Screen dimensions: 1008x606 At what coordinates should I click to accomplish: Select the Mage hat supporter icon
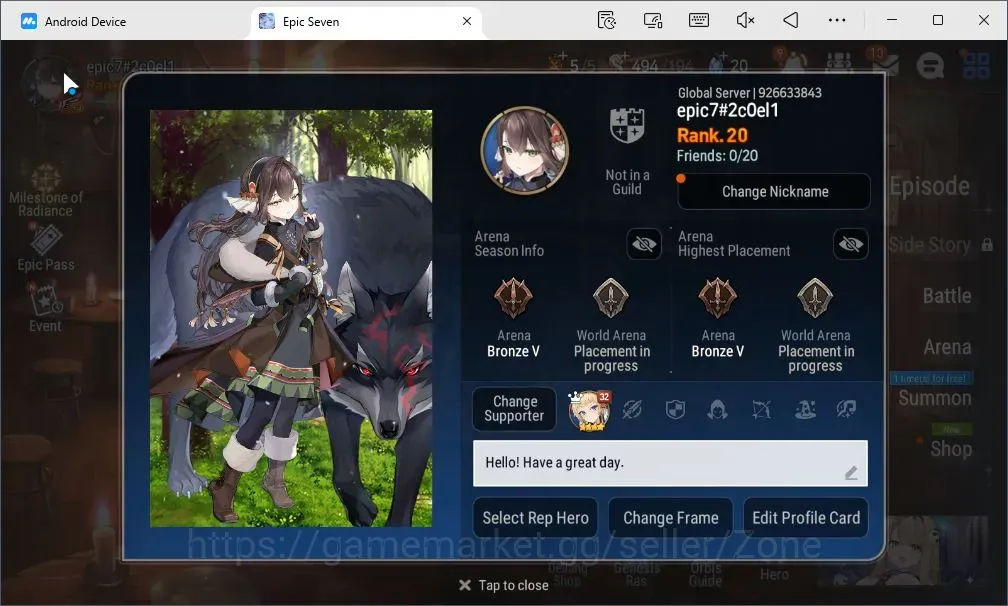point(805,409)
